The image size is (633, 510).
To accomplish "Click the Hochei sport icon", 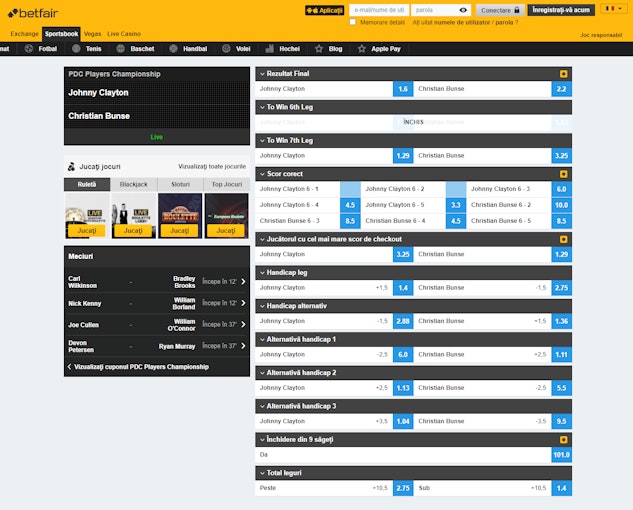I will coord(270,49).
